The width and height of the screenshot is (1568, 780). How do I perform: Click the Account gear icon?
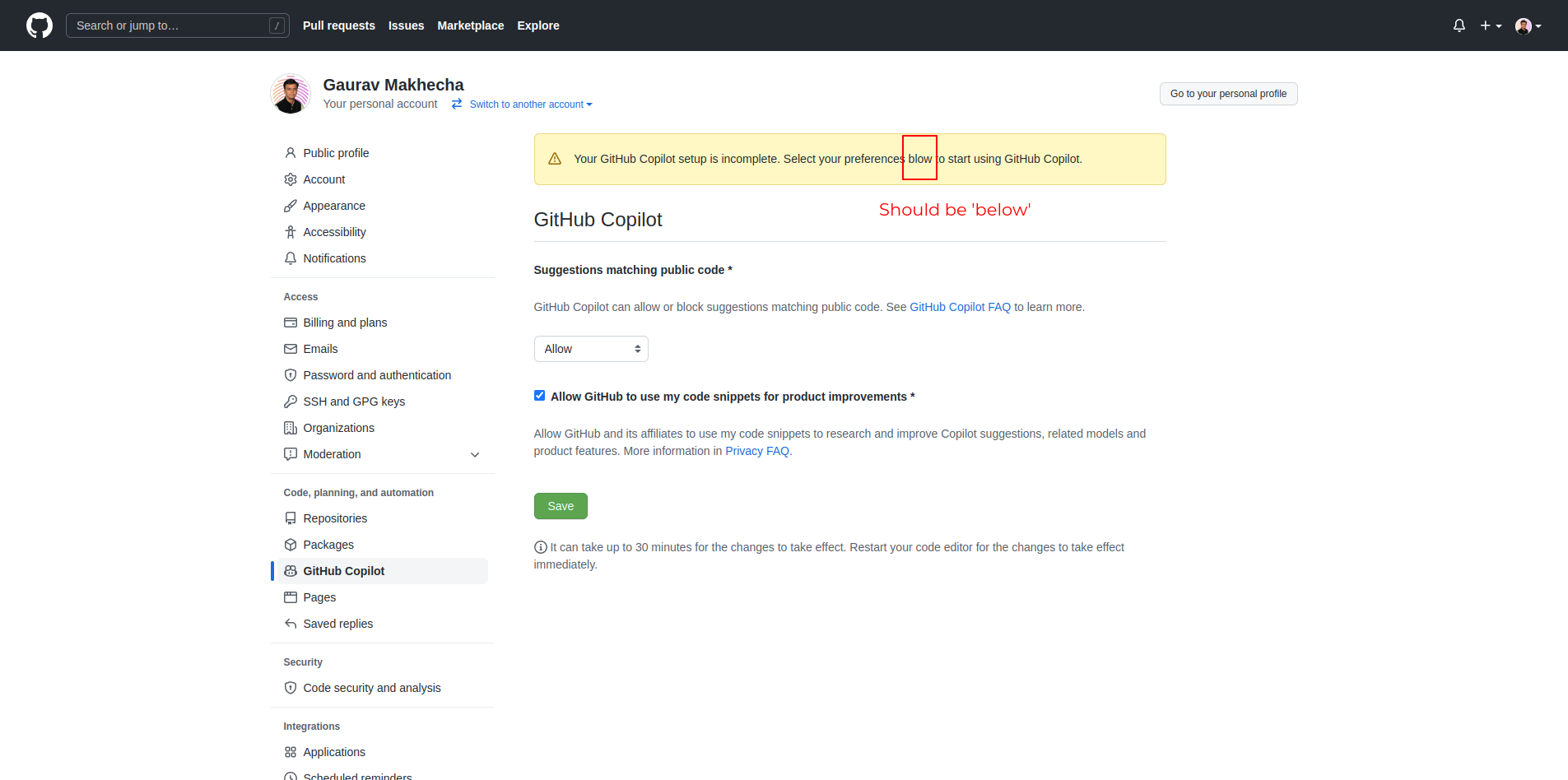coord(291,179)
